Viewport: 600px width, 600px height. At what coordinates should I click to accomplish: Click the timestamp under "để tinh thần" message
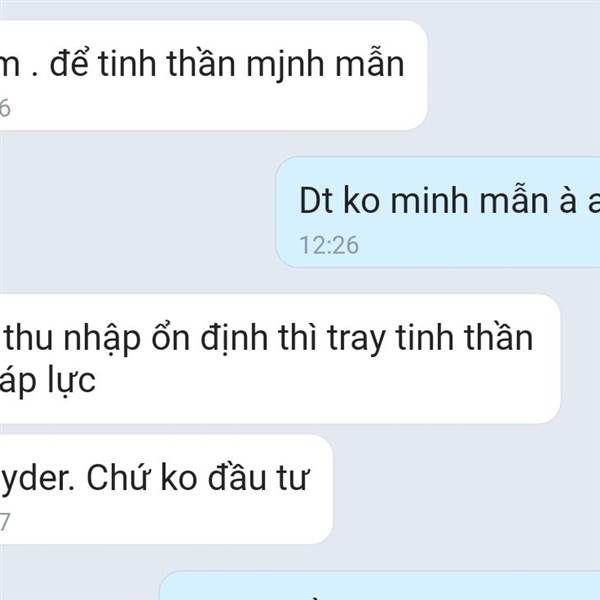5,108
